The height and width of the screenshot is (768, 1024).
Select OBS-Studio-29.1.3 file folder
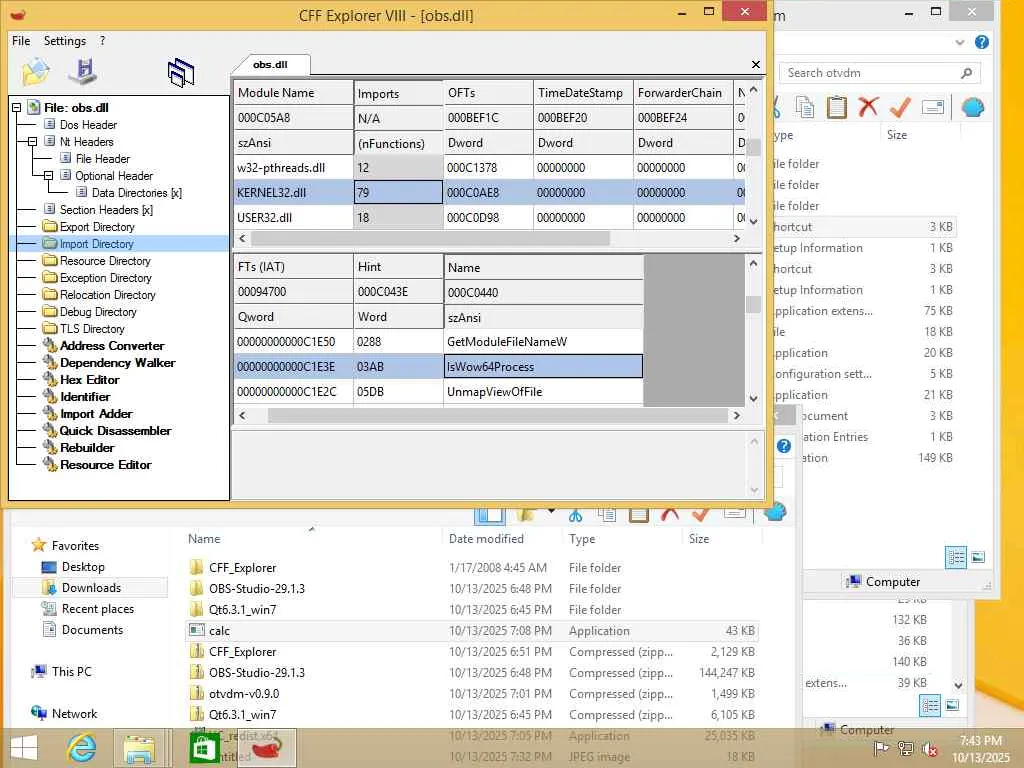click(x=472, y=588)
